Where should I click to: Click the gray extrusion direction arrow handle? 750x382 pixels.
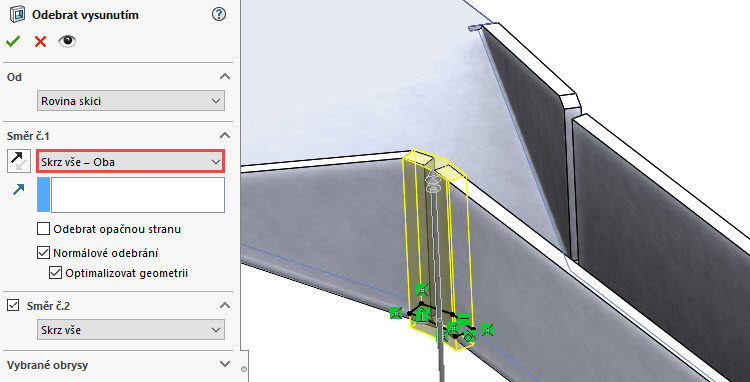[433, 183]
